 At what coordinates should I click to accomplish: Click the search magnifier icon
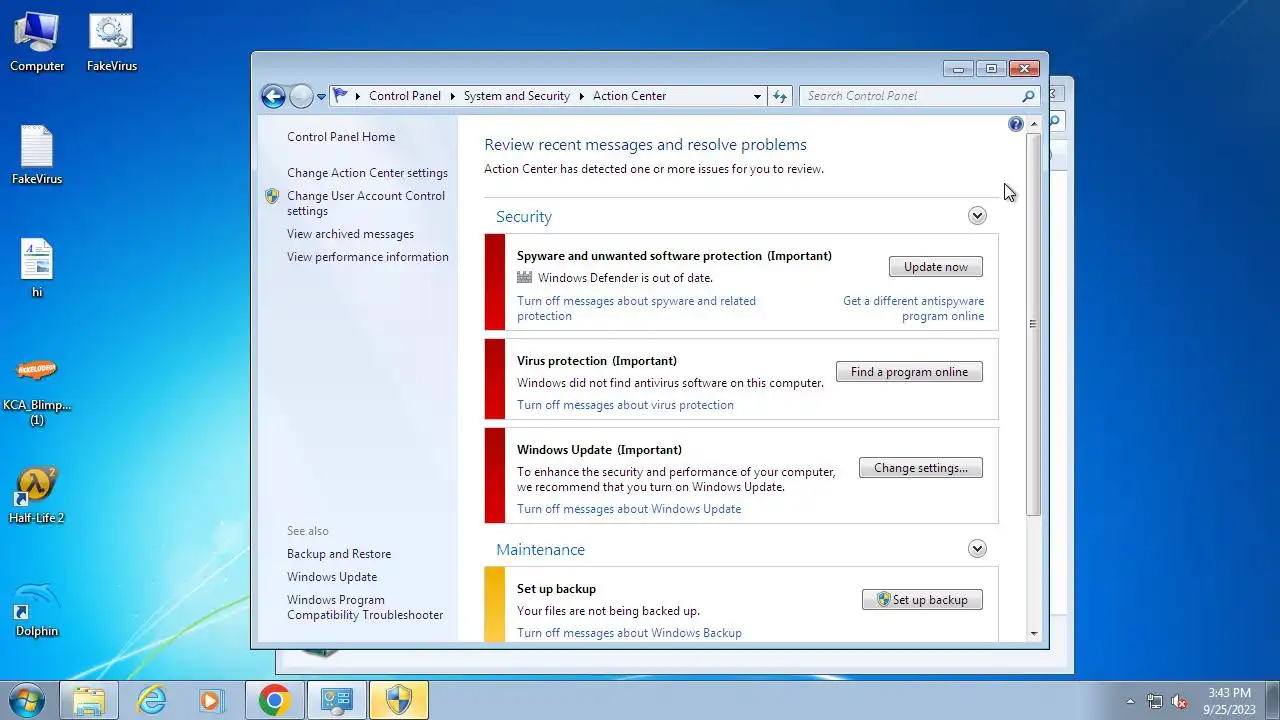(1028, 96)
